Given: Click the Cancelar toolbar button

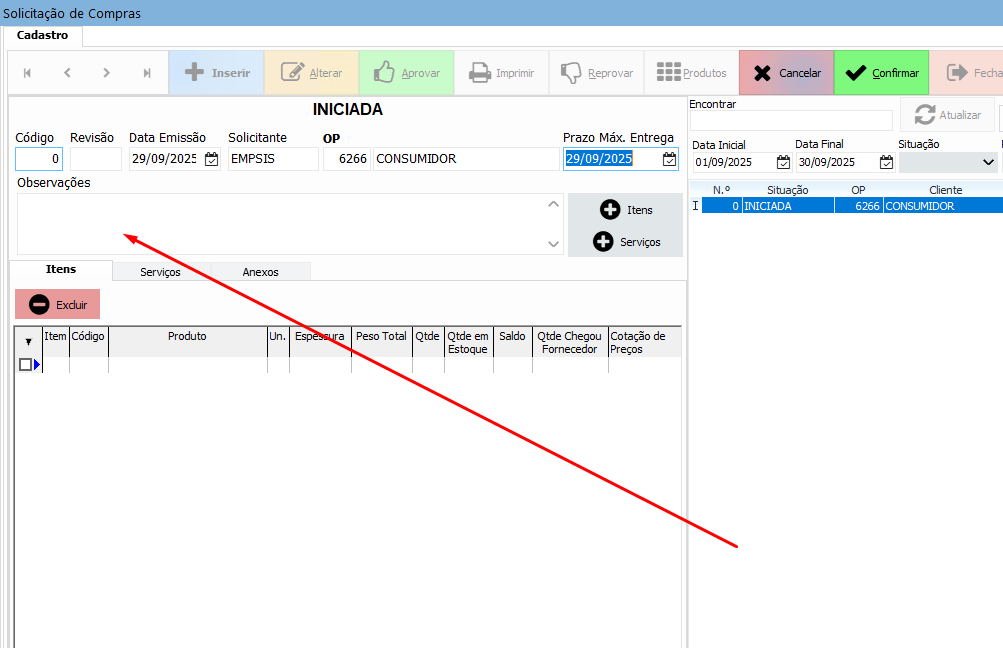Looking at the screenshot, I should click(786, 73).
